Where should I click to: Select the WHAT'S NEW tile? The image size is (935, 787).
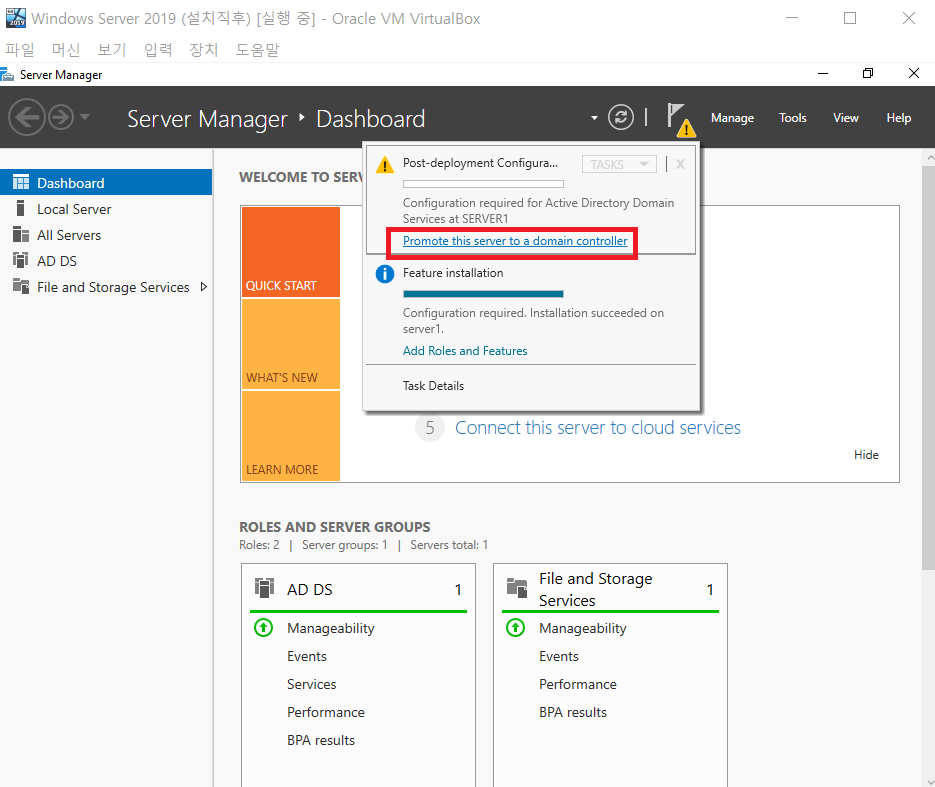[x=291, y=344]
